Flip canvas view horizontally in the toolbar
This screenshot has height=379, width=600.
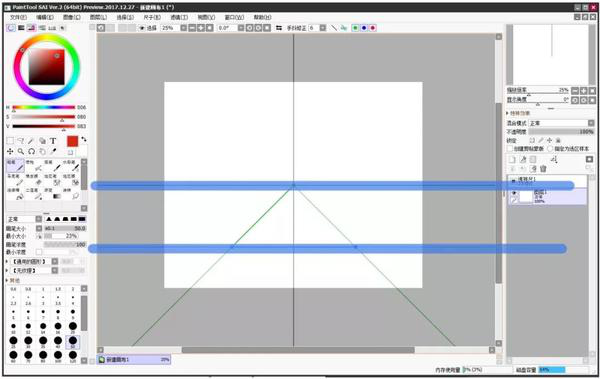279,28
